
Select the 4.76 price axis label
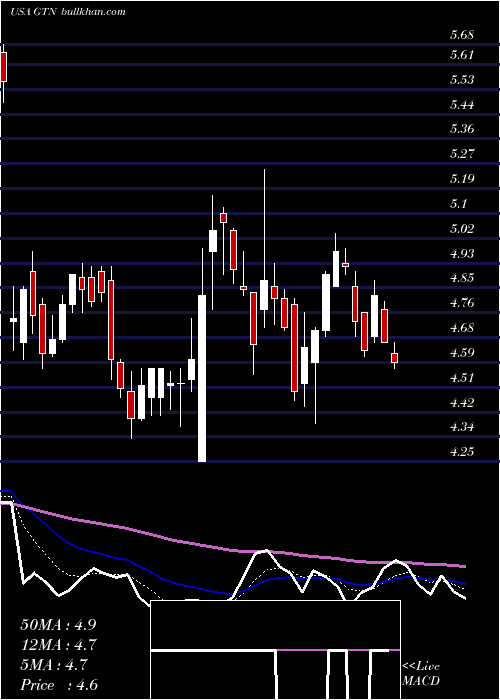[x=462, y=303]
